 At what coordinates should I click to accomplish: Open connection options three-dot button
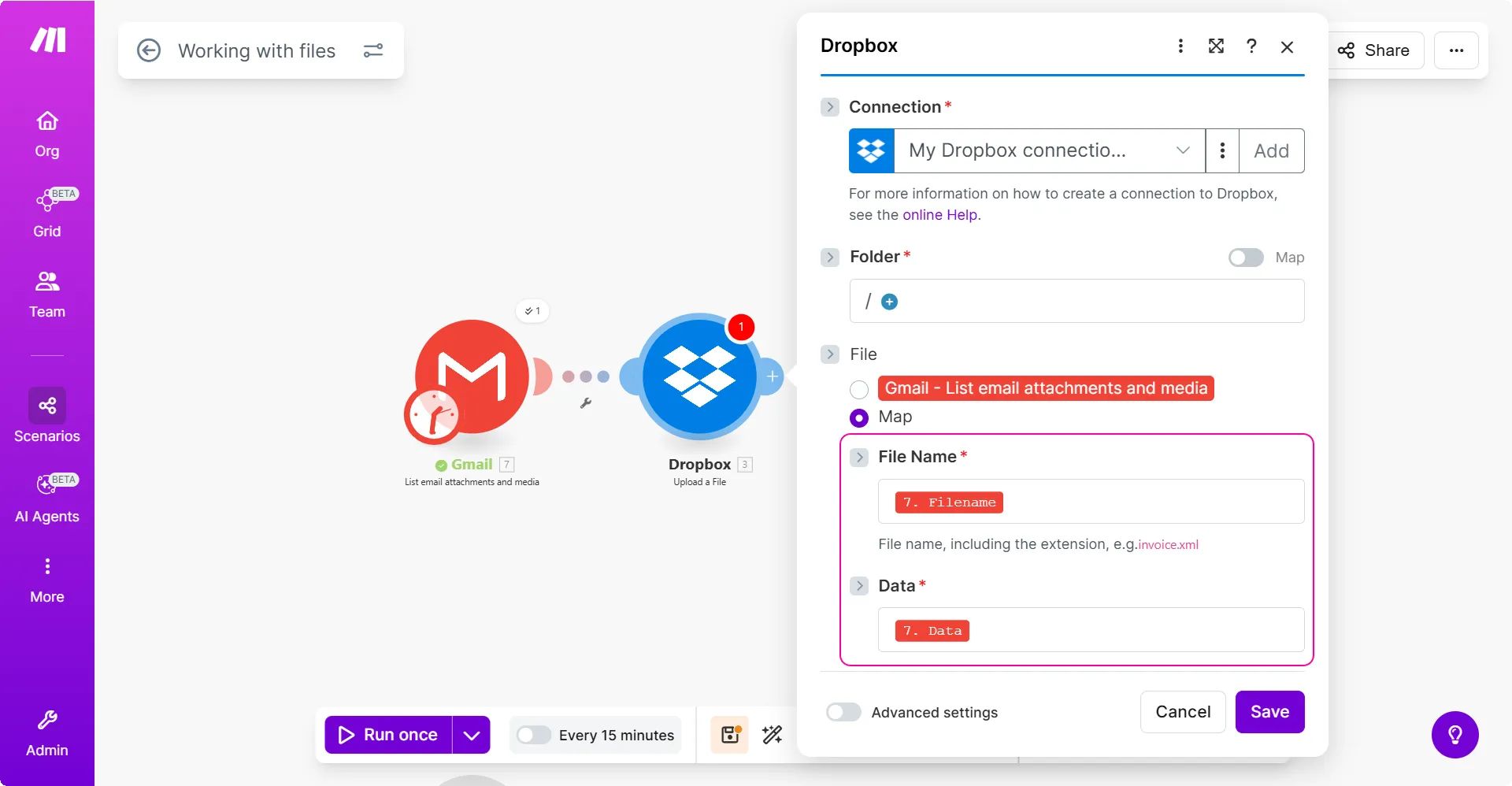point(1222,150)
